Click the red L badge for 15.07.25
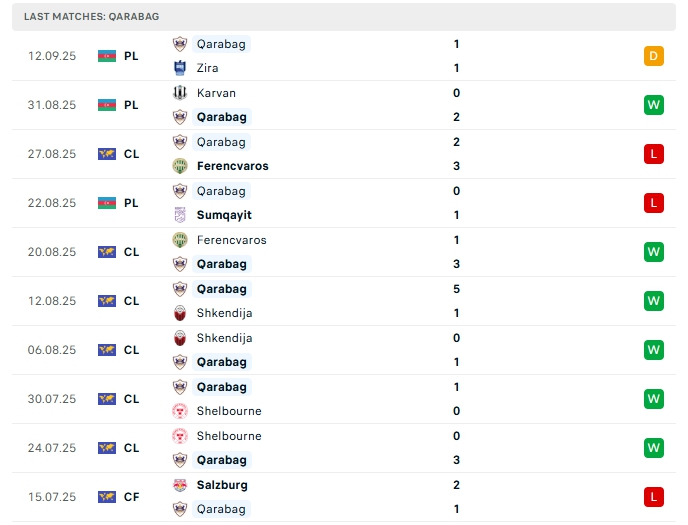Viewport: 688px width, 525px height. pyautogui.click(x=654, y=497)
